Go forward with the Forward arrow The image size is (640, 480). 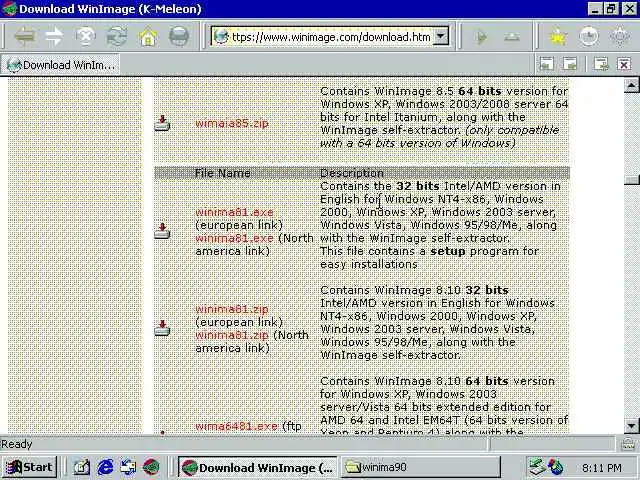pos(54,37)
